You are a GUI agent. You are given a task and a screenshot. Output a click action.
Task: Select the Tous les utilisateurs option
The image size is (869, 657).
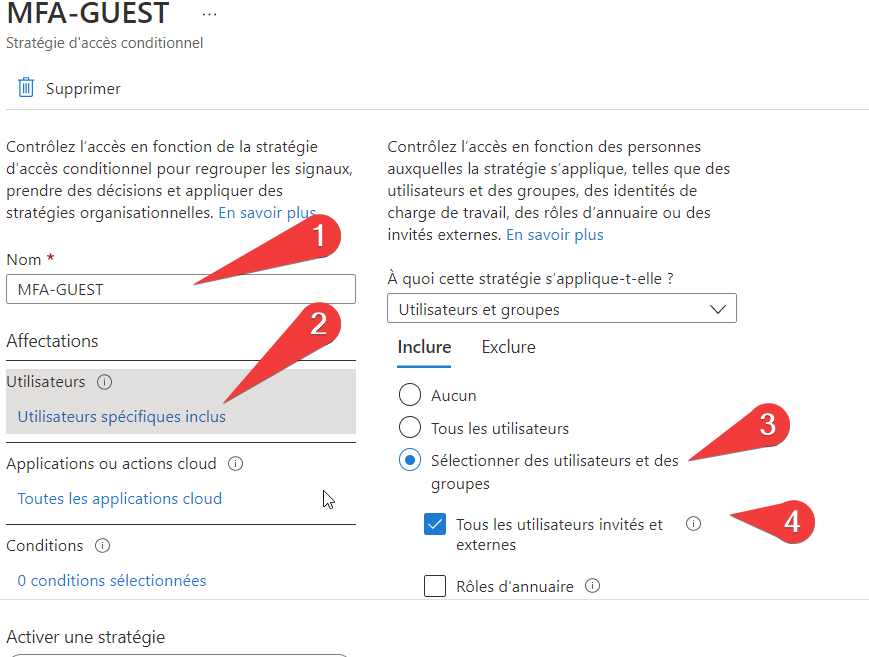click(410, 427)
